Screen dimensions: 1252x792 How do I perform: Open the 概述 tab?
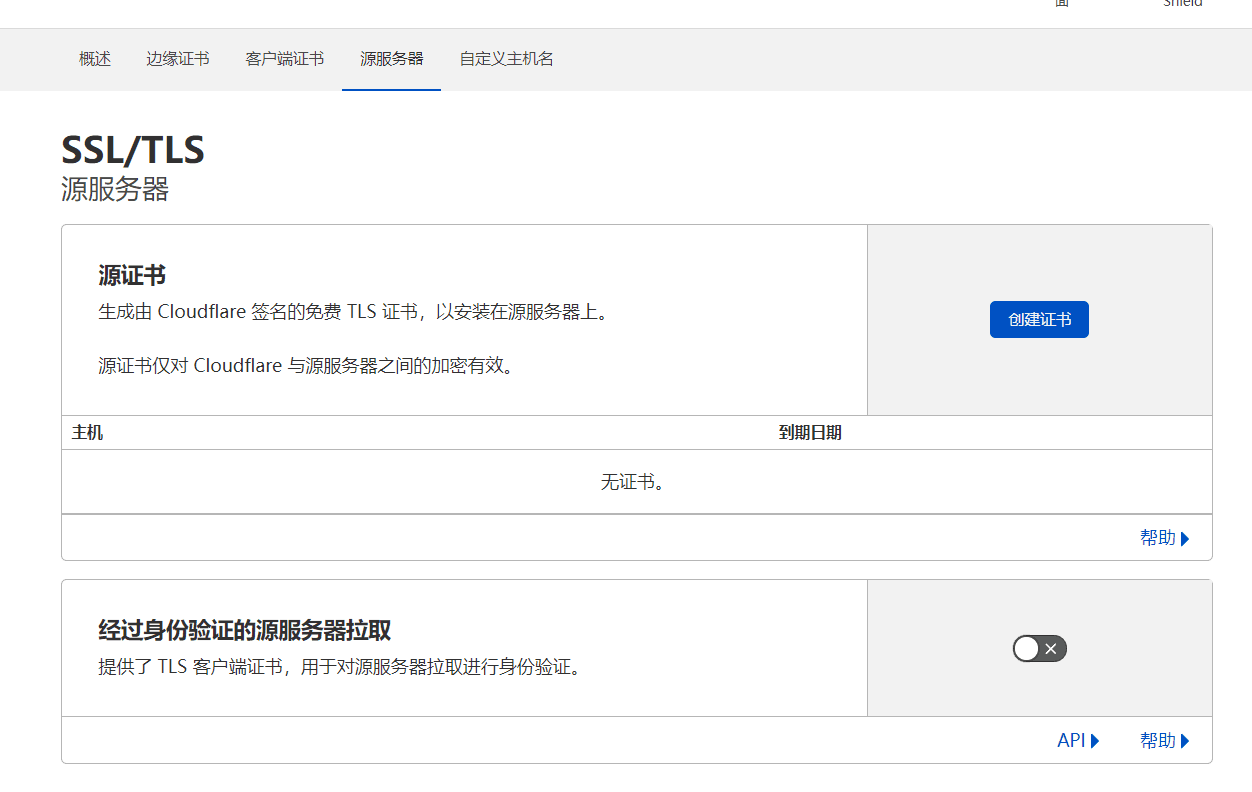click(x=95, y=59)
